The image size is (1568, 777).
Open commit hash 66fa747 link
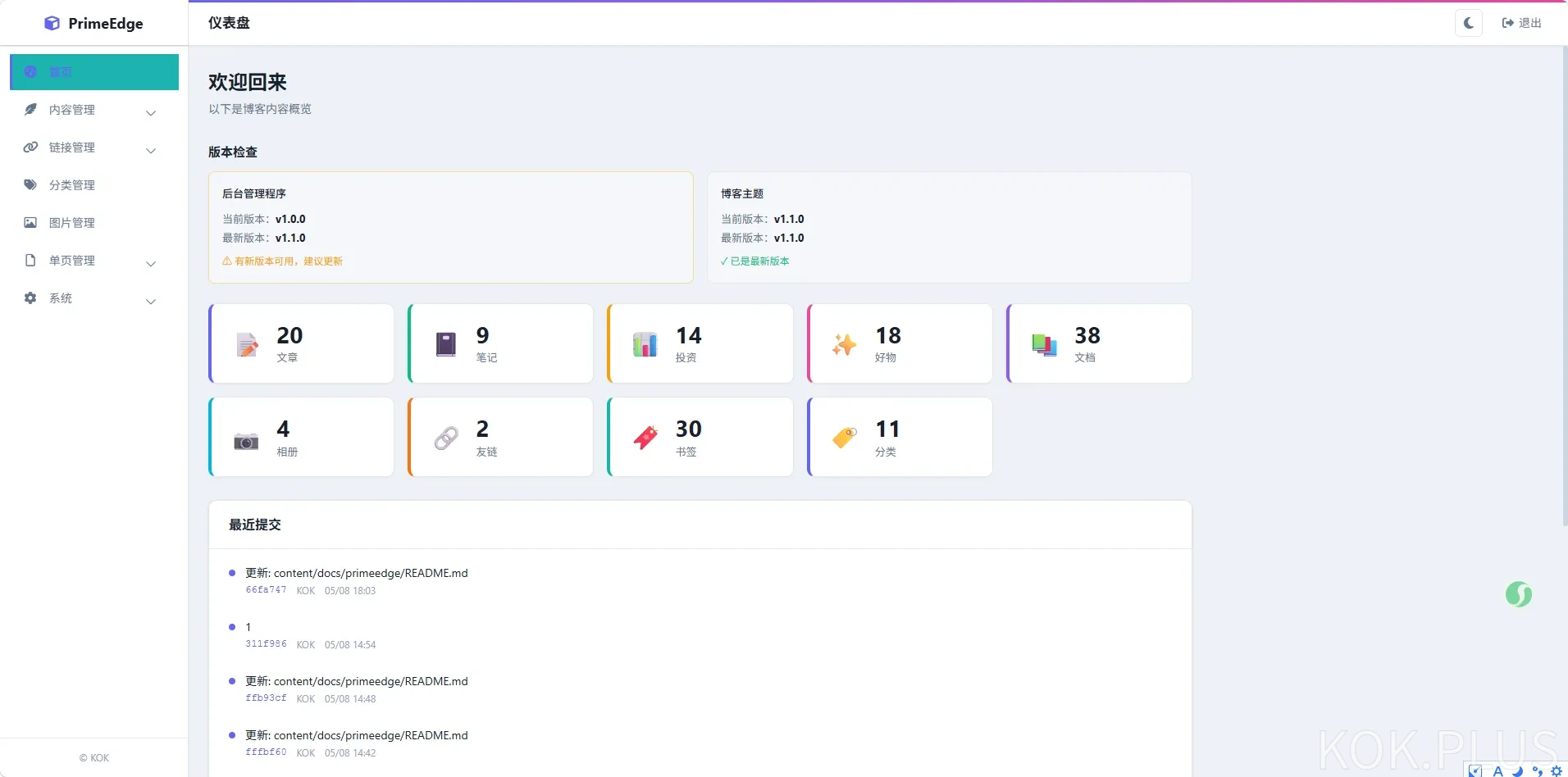tap(267, 590)
